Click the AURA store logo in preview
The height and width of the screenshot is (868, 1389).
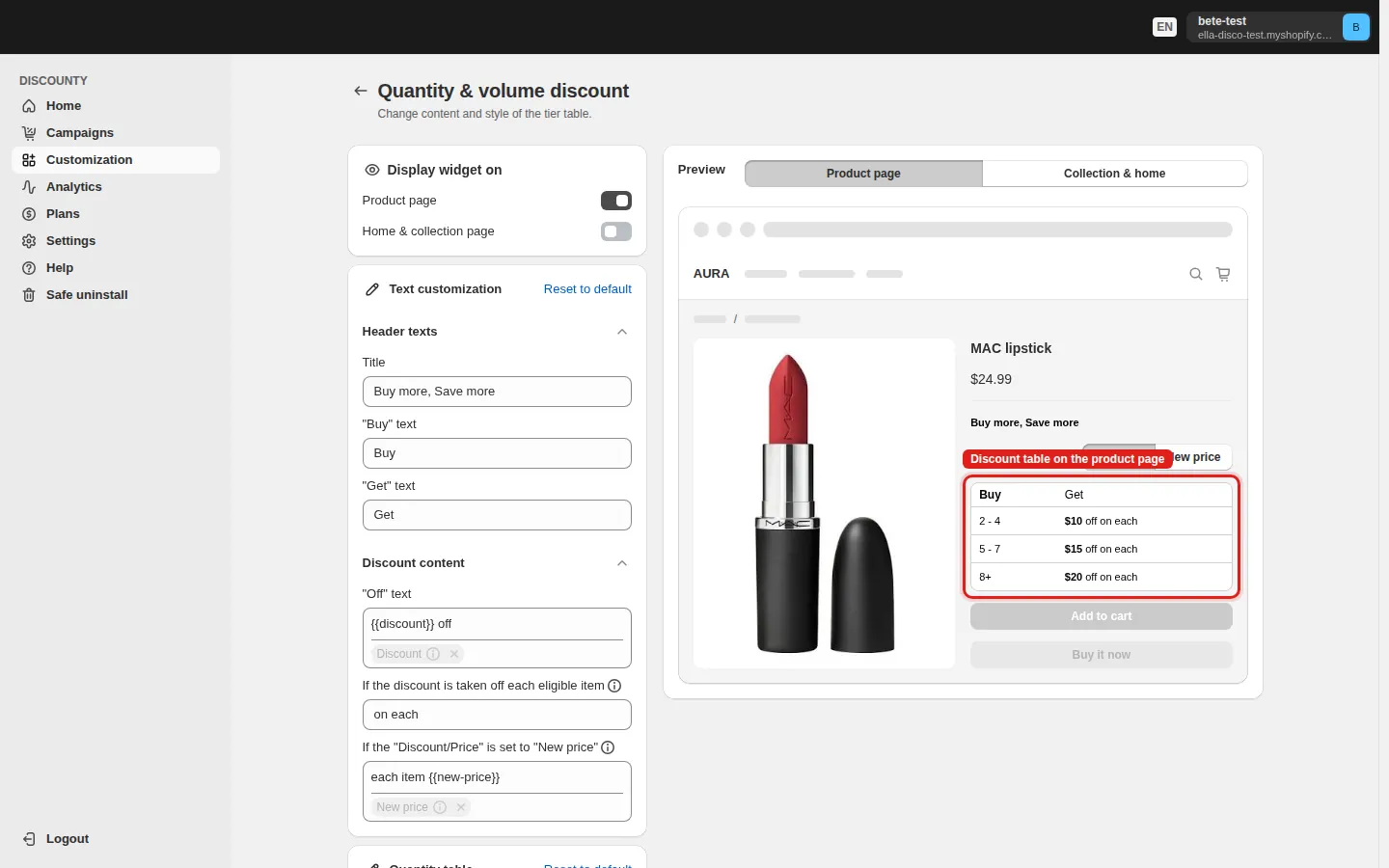pos(712,274)
